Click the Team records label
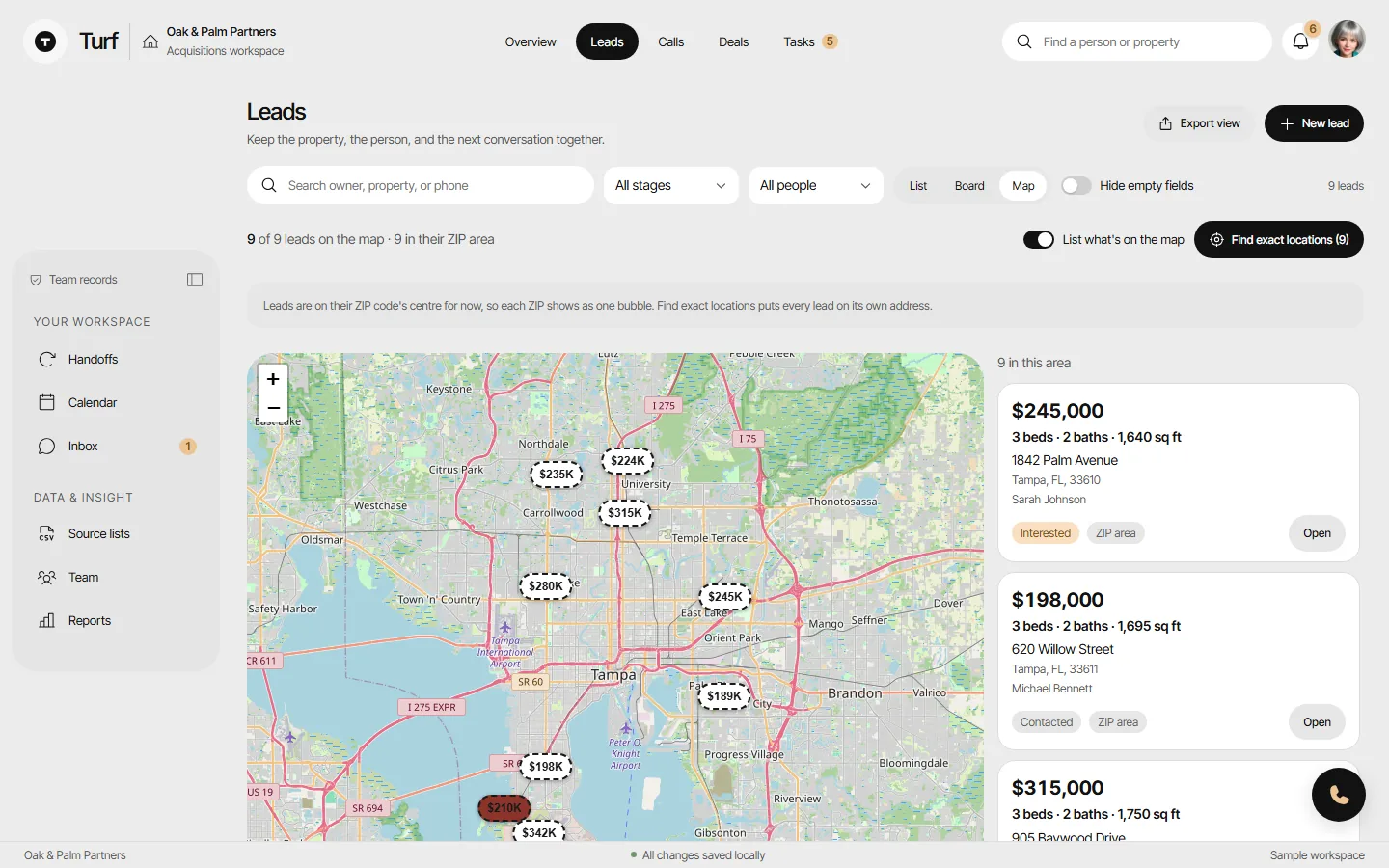The width and height of the screenshot is (1389, 868). [83, 280]
